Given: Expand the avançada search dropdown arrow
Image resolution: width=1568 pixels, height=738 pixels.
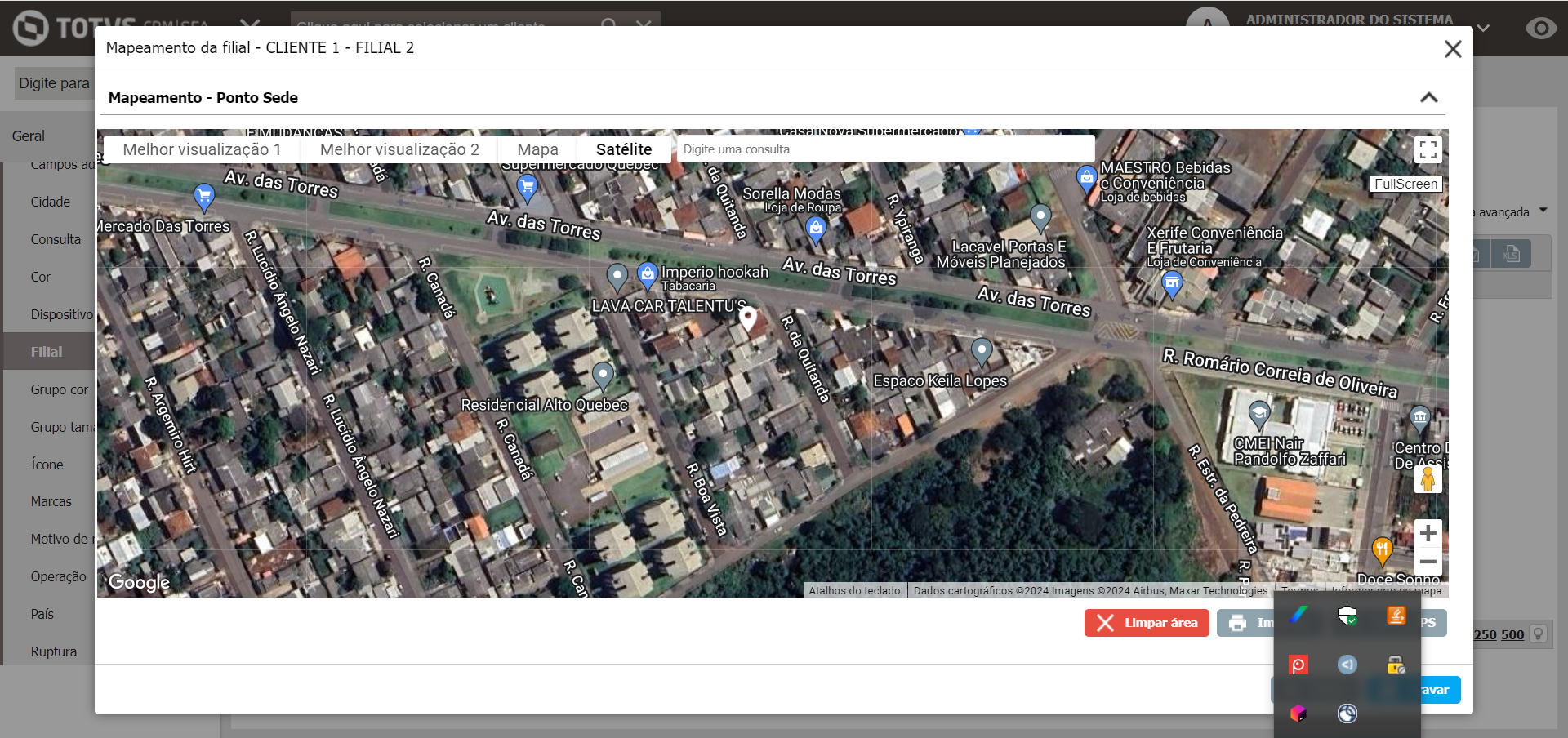Looking at the screenshot, I should (1543, 211).
